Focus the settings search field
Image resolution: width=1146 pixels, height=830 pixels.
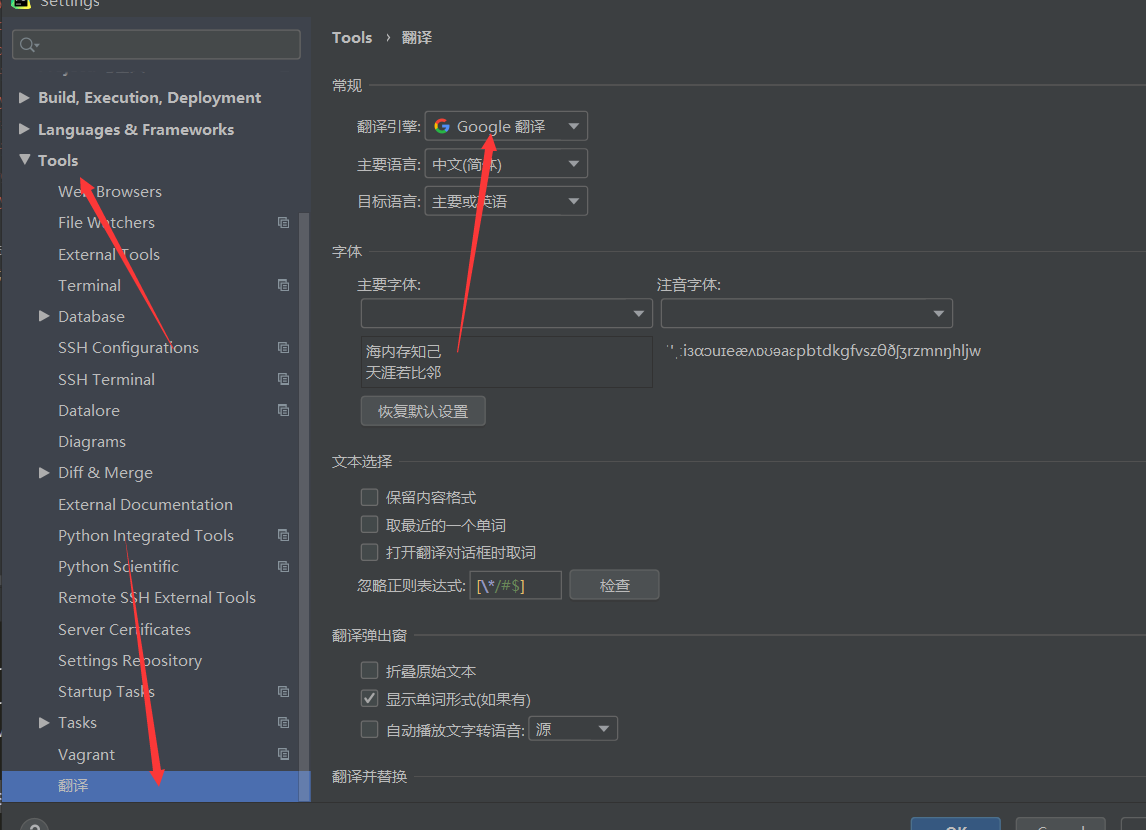click(x=156, y=45)
